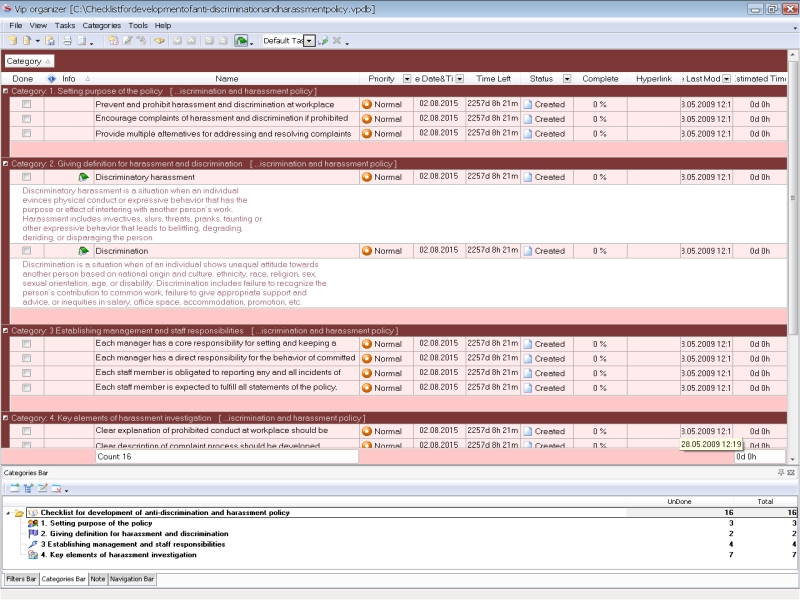Check Done box for direct responsibility task

(x=27, y=358)
